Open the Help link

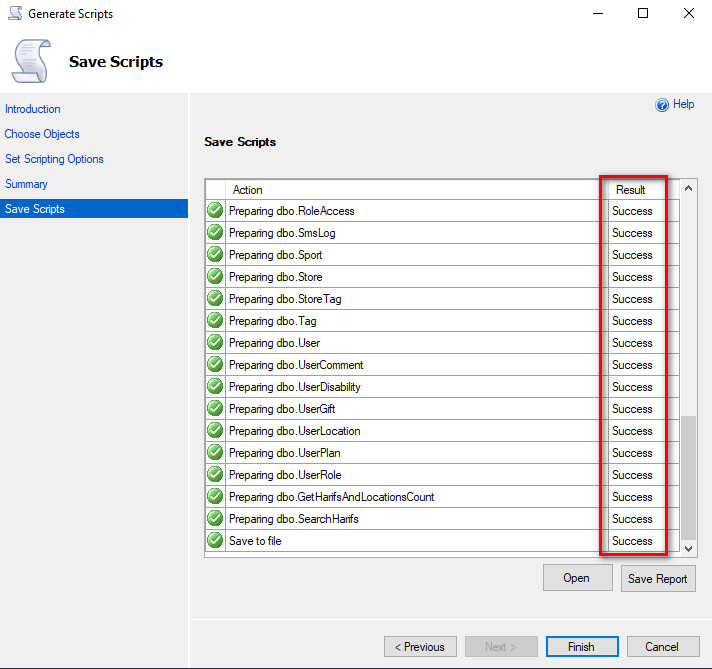[x=683, y=104]
